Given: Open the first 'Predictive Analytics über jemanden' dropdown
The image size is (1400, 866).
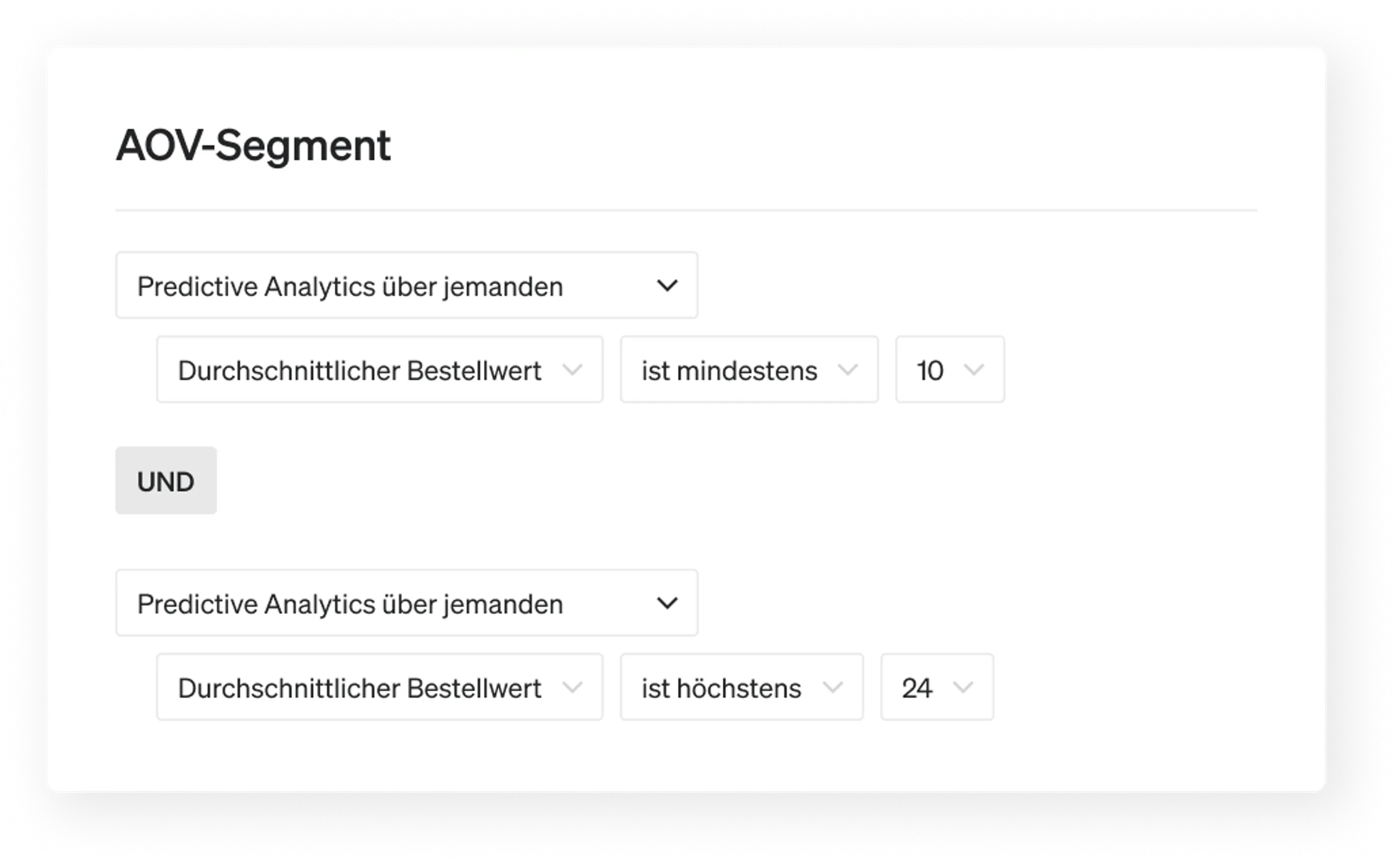Looking at the screenshot, I should pos(407,285).
